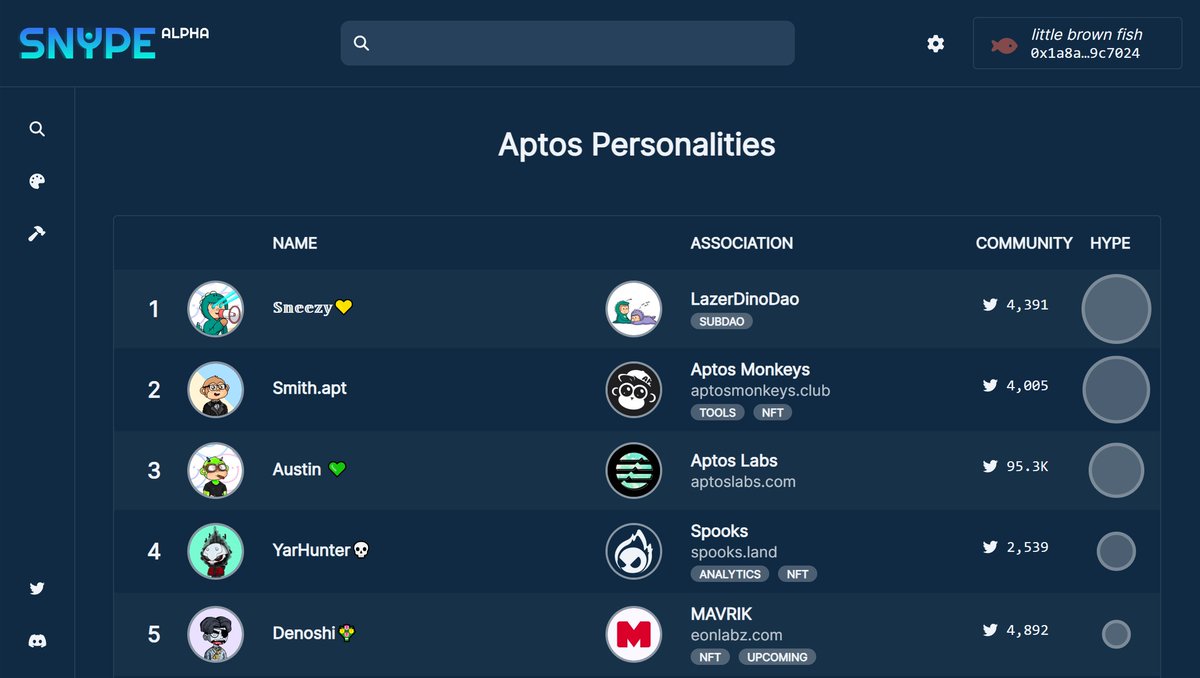Select the TOOLS tag under Aptos Monkeys
1200x678 pixels.
[x=718, y=412]
